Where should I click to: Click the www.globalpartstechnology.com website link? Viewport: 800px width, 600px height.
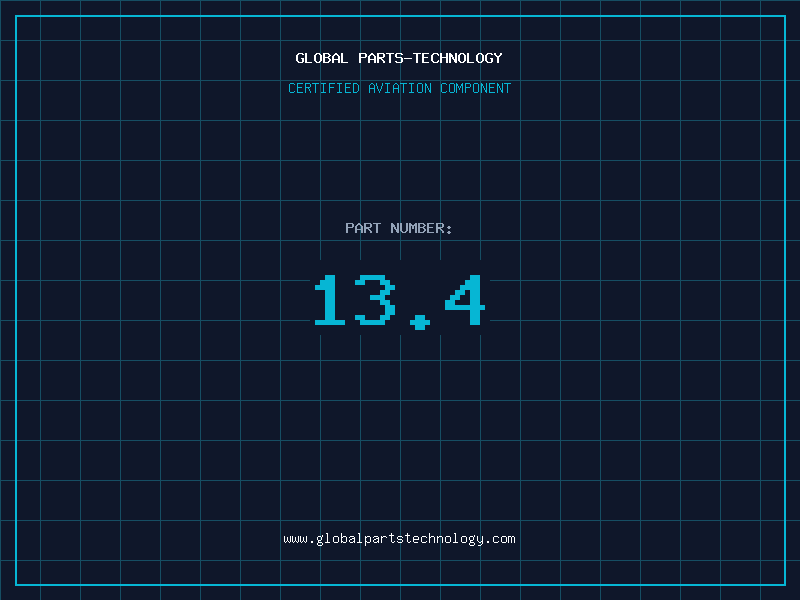[x=399, y=539]
